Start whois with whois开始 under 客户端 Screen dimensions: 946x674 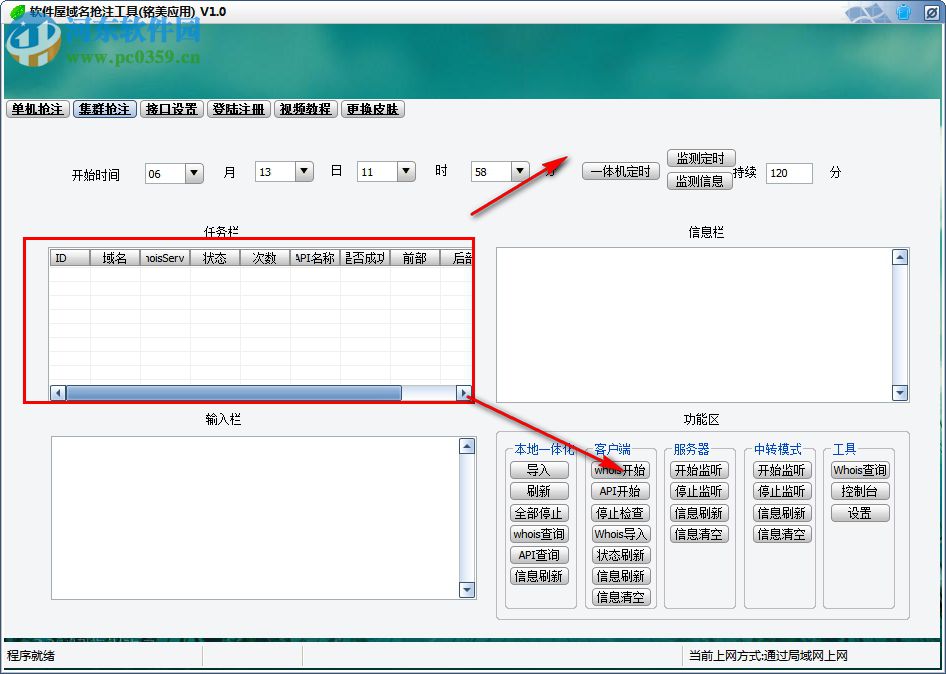(x=620, y=470)
